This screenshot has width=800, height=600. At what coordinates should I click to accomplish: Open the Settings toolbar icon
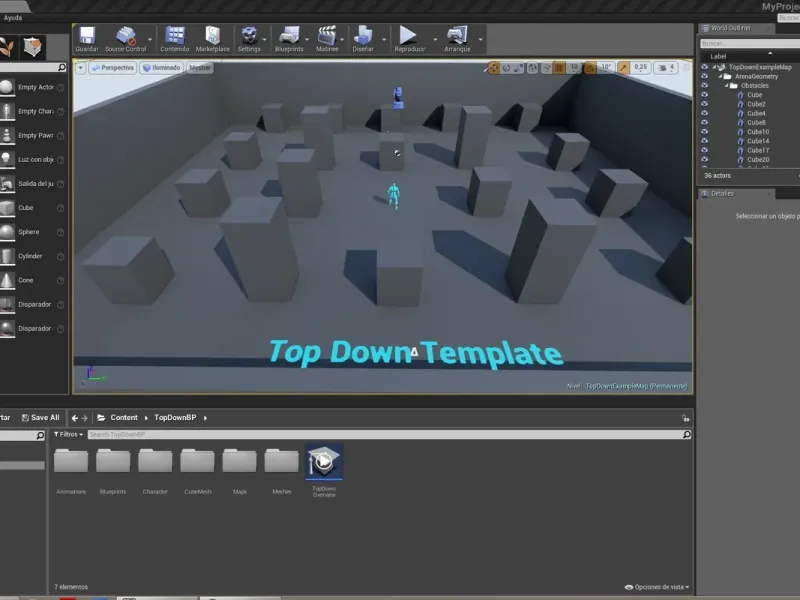(249, 39)
